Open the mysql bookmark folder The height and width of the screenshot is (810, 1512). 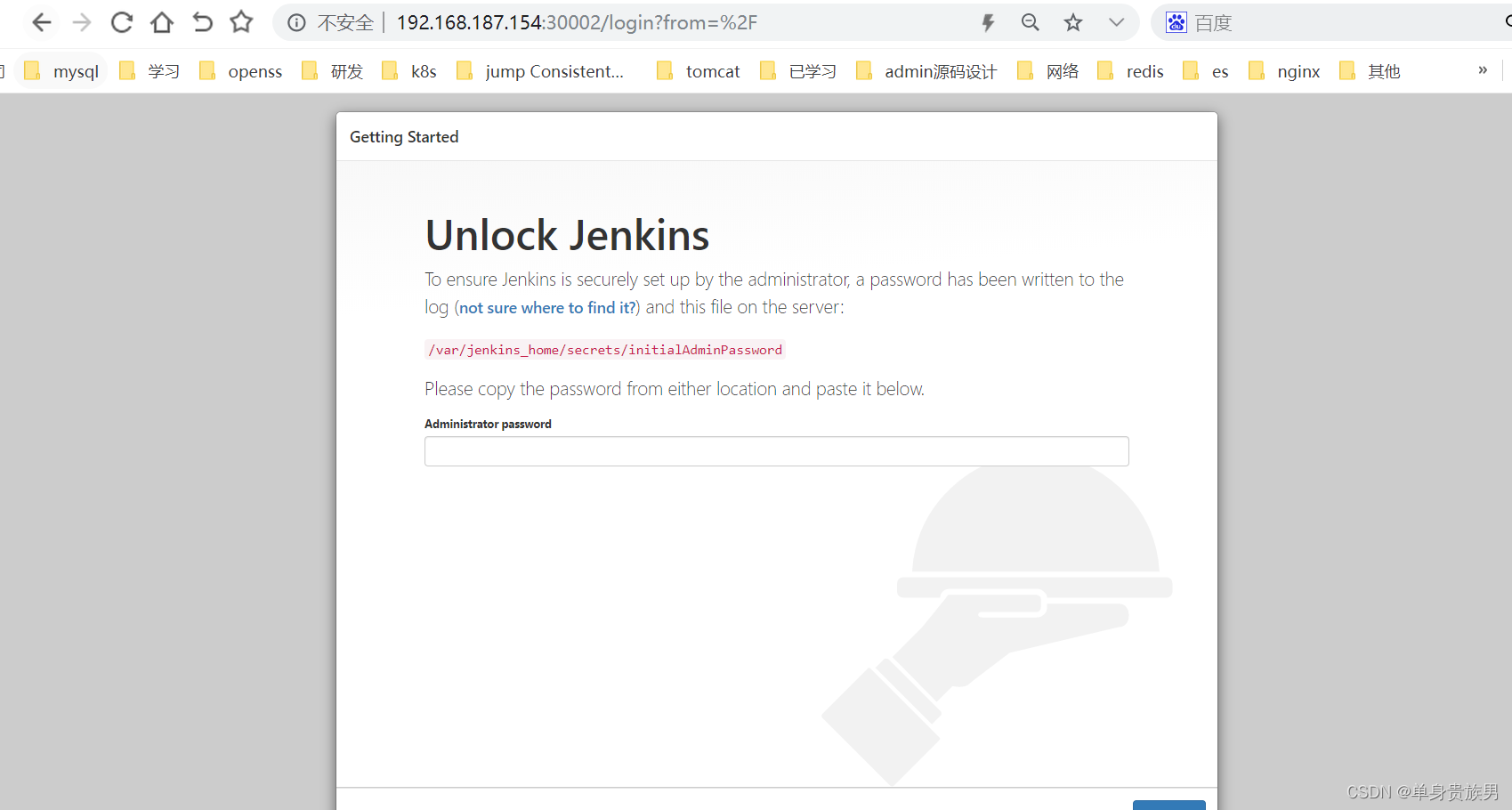click(x=61, y=71)
